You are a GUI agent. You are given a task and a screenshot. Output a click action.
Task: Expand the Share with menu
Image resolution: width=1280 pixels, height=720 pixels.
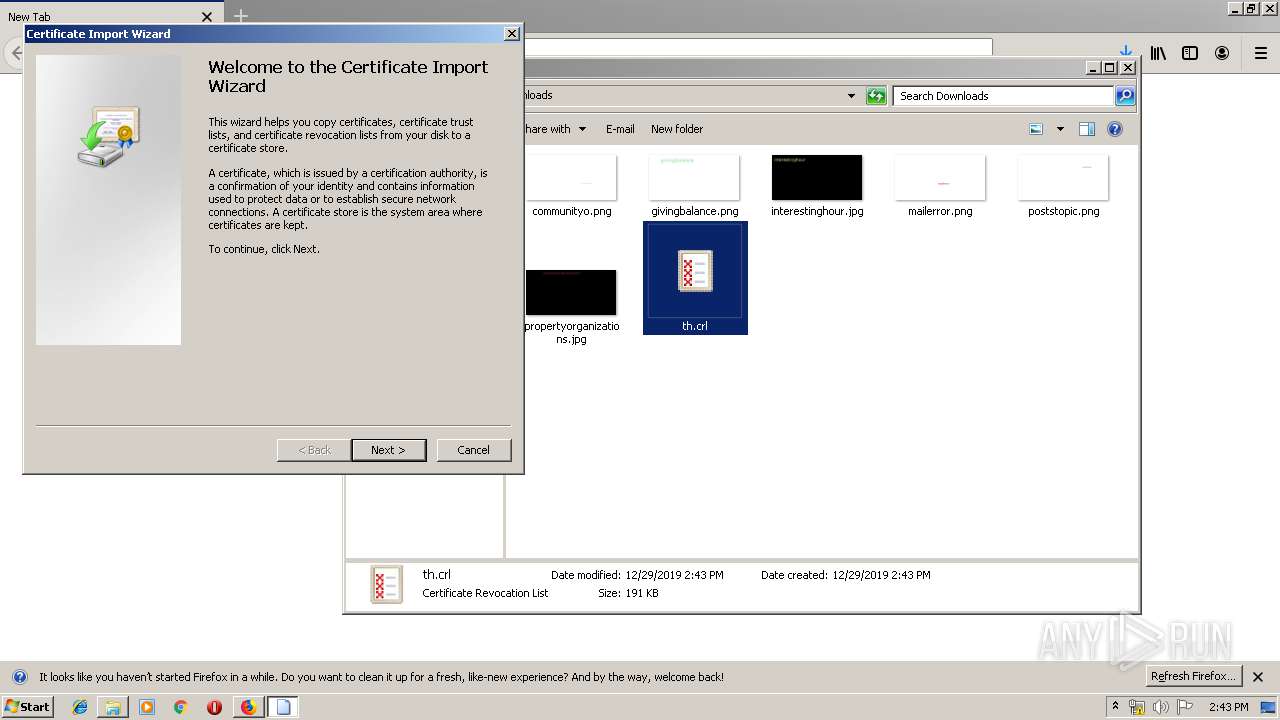click(555, 129)
